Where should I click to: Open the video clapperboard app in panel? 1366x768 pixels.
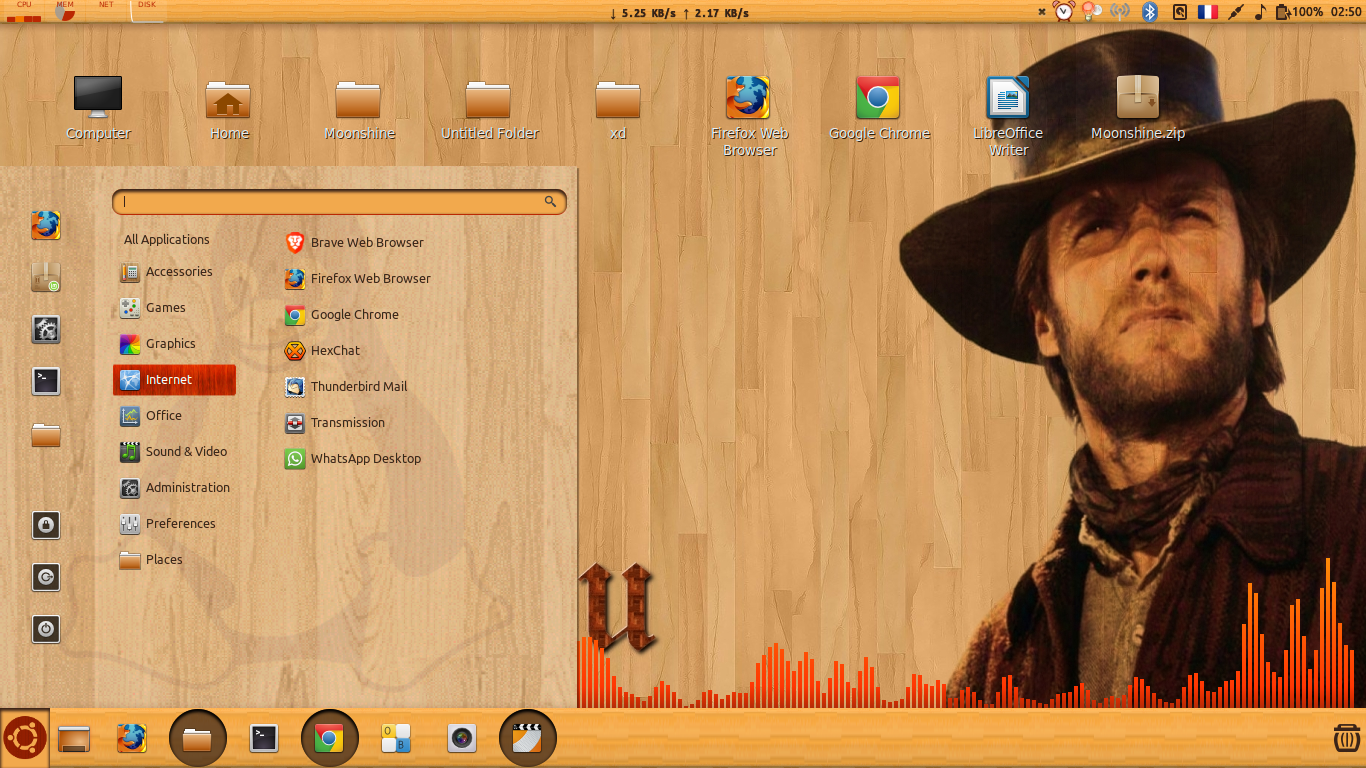tap(527, 739)
